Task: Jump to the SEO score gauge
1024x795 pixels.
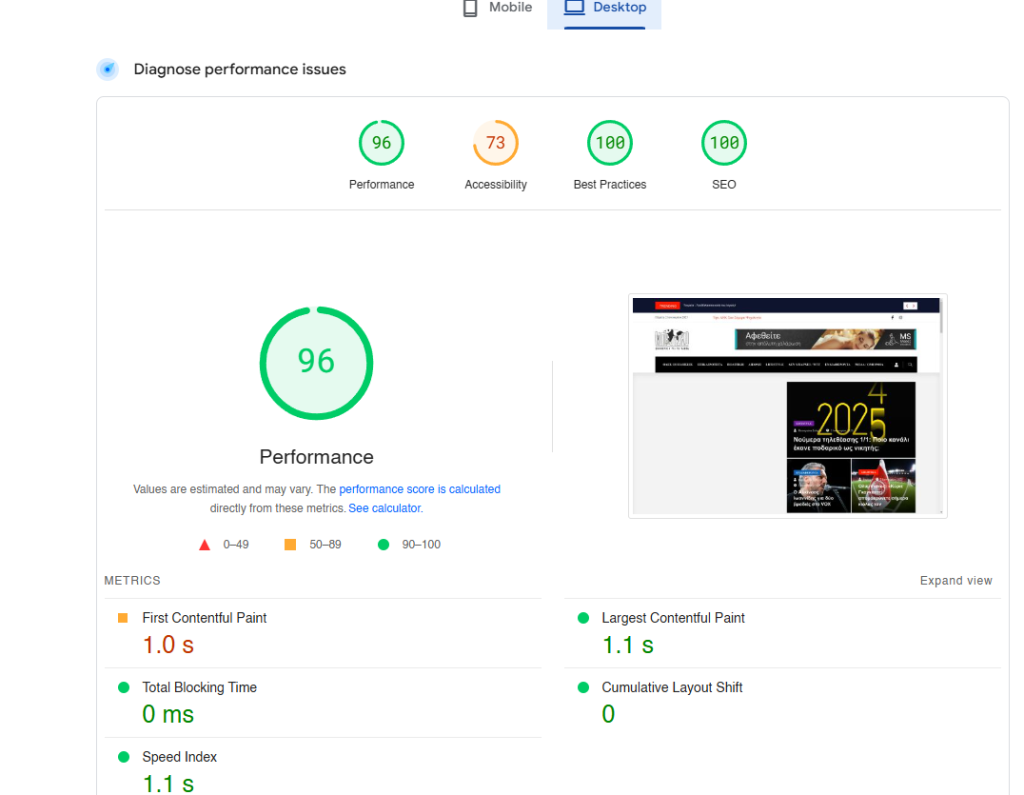Action: tap(724, 143)
